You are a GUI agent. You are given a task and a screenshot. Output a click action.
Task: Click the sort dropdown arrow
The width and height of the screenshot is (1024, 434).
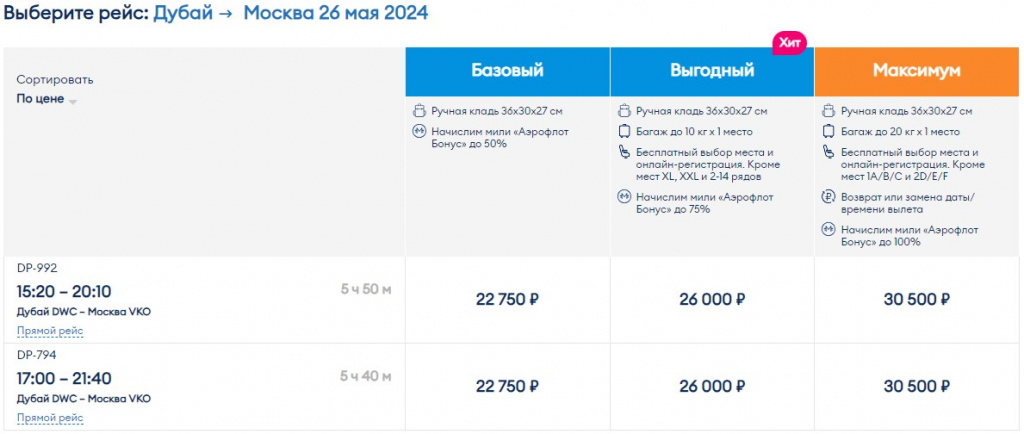[x=73, y=101]
